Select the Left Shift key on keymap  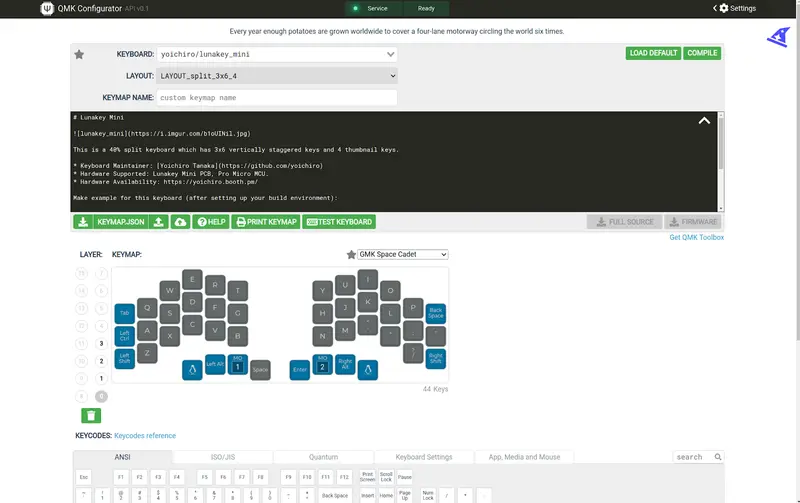[x=124, y=358]
